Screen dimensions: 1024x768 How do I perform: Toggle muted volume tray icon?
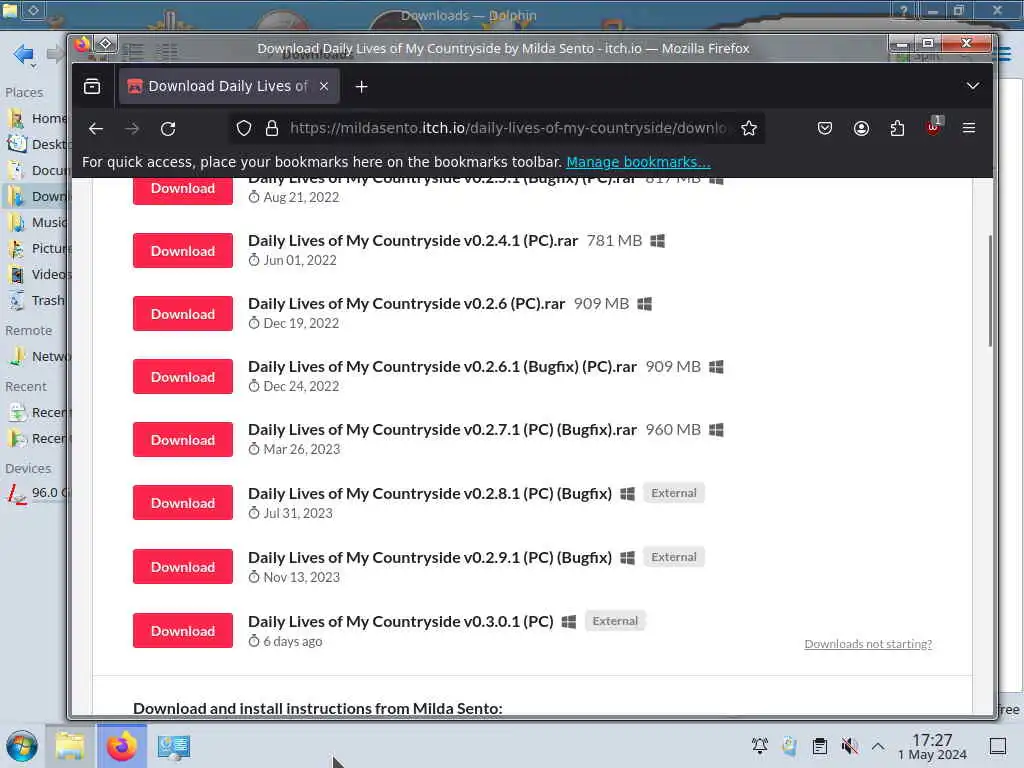[850, 746]
